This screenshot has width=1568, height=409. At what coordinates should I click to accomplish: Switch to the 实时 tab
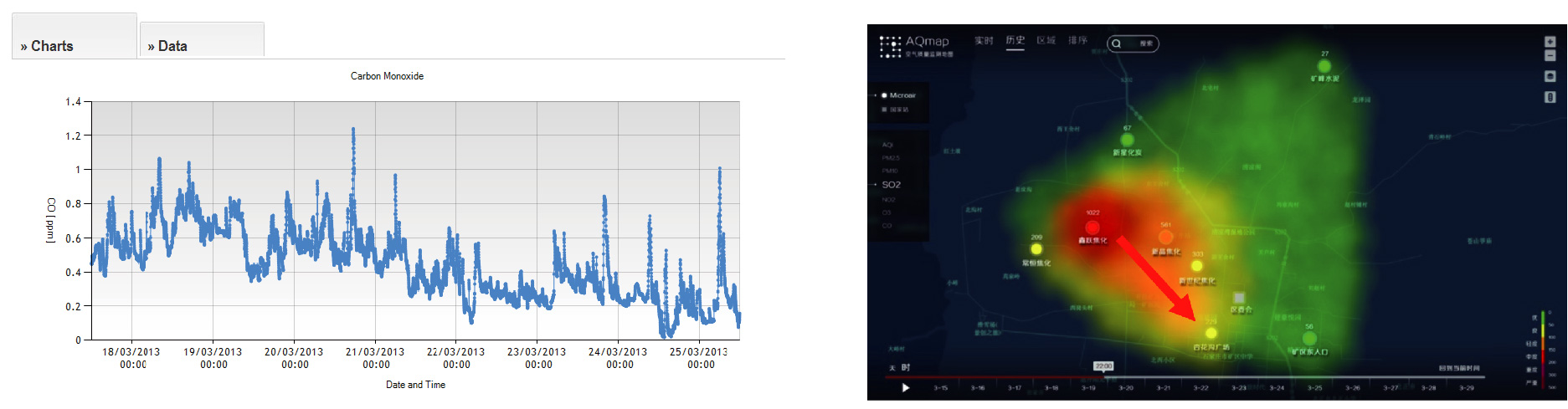pos(984,40)
